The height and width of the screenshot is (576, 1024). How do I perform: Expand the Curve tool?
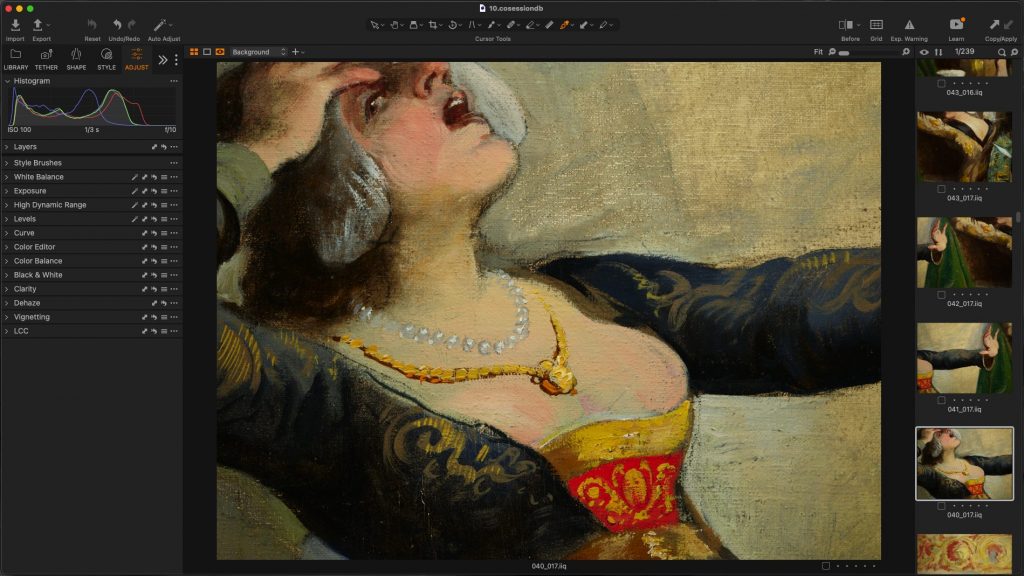coord(7,233)
